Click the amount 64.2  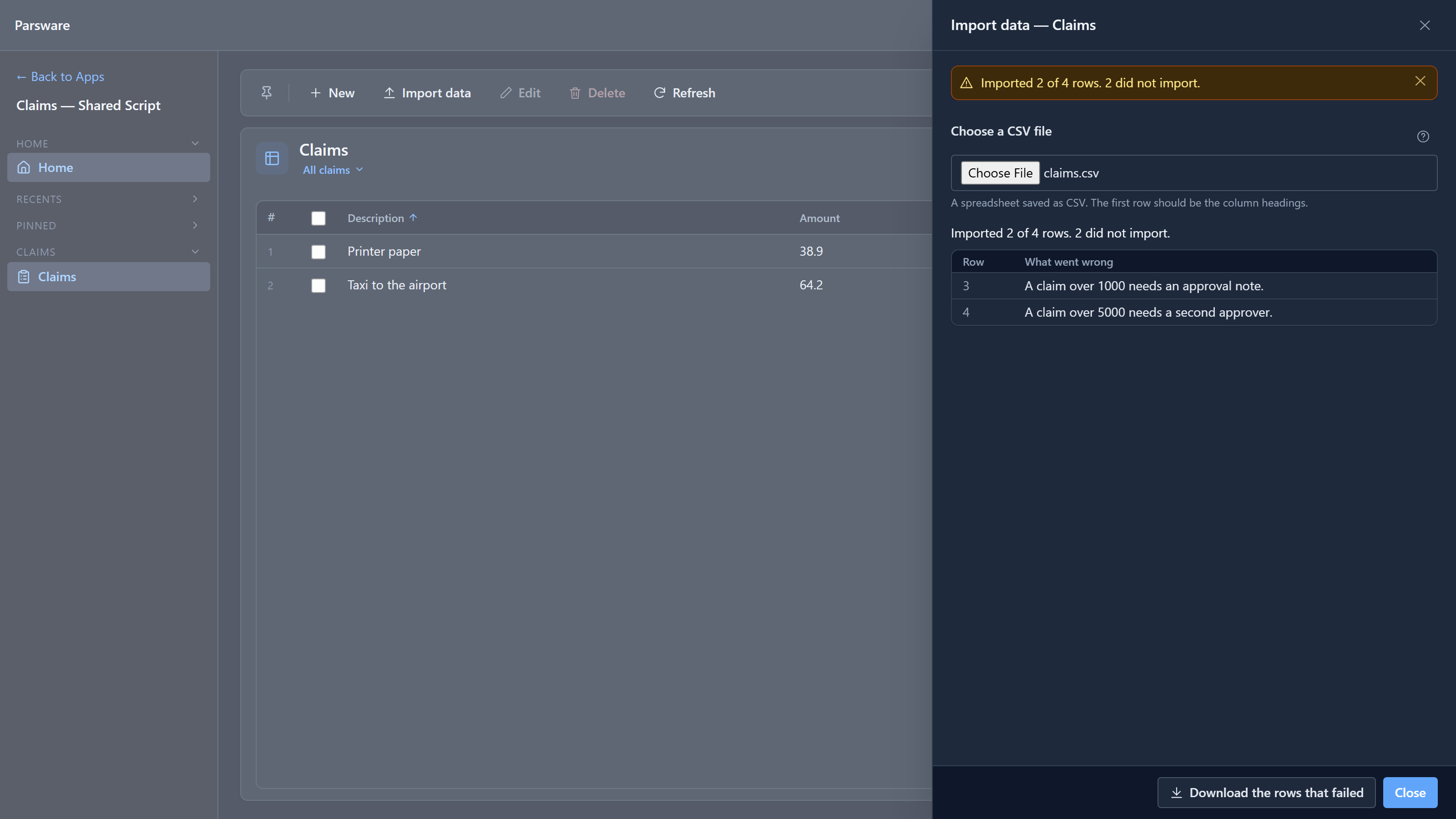click(811, 285)
